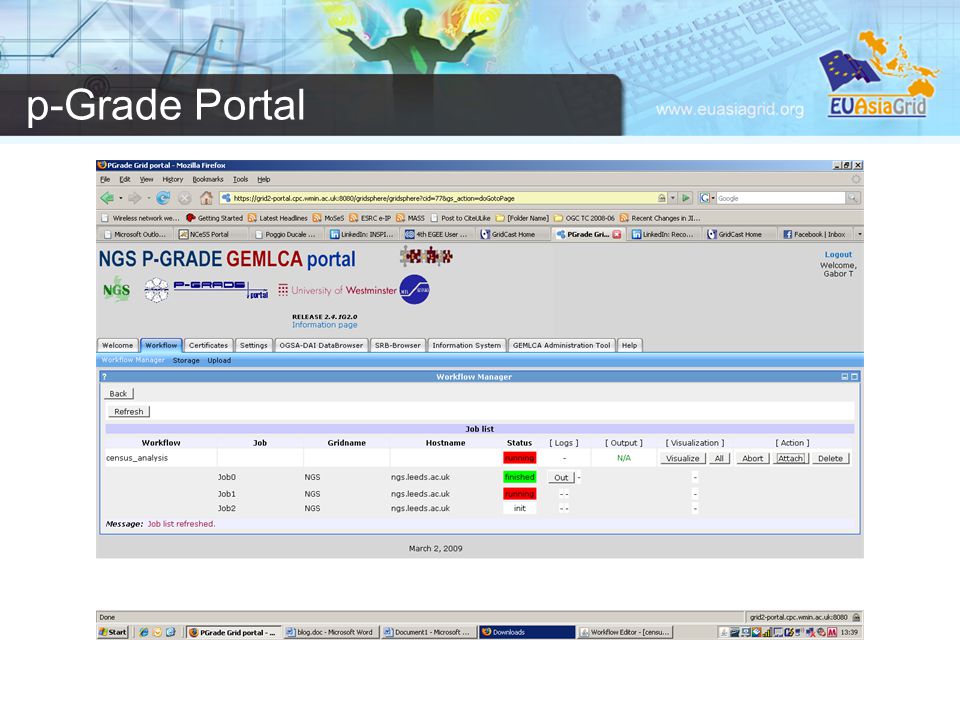
Task: Open the Upload submenu link
Action: [219, 361]
